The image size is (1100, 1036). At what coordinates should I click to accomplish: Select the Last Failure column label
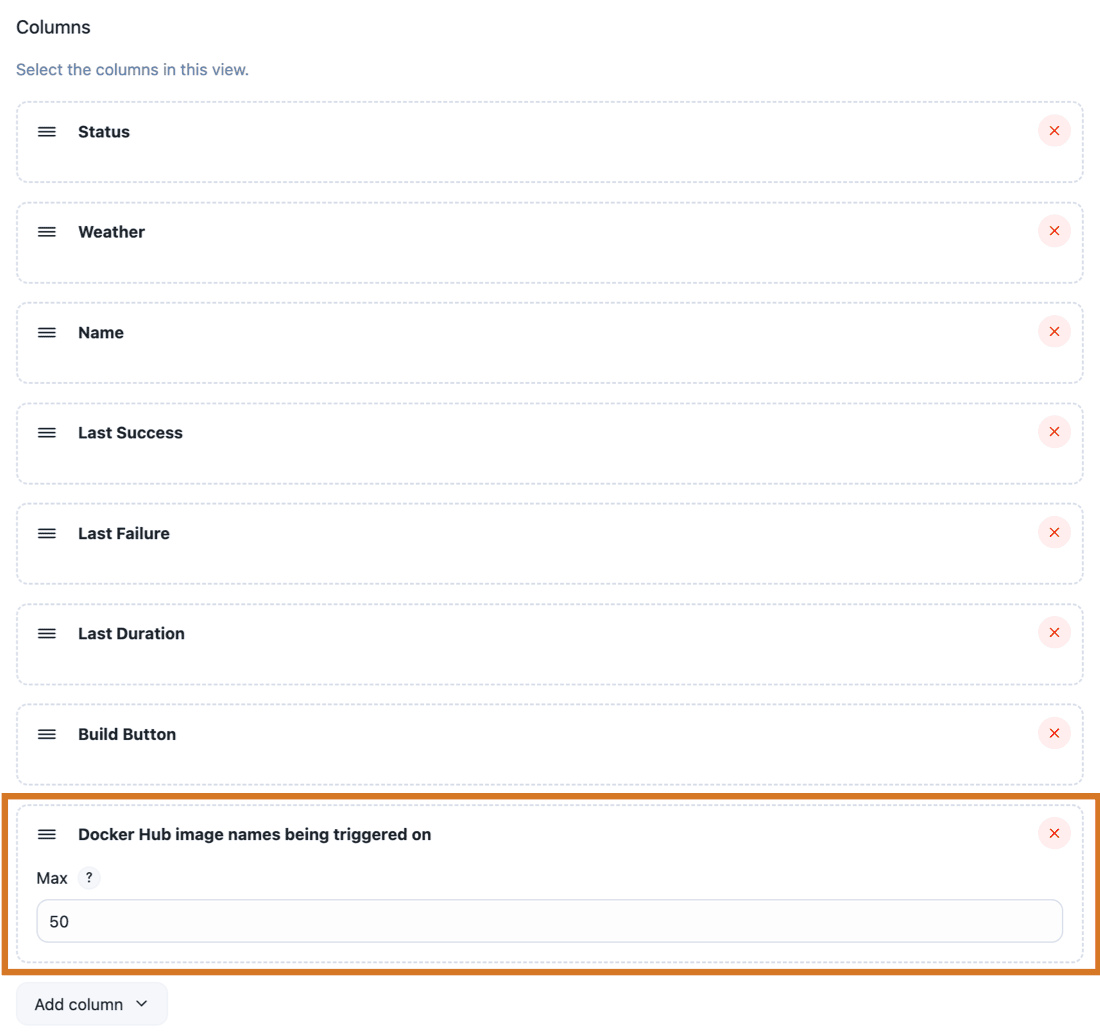[x=124, y=533]
